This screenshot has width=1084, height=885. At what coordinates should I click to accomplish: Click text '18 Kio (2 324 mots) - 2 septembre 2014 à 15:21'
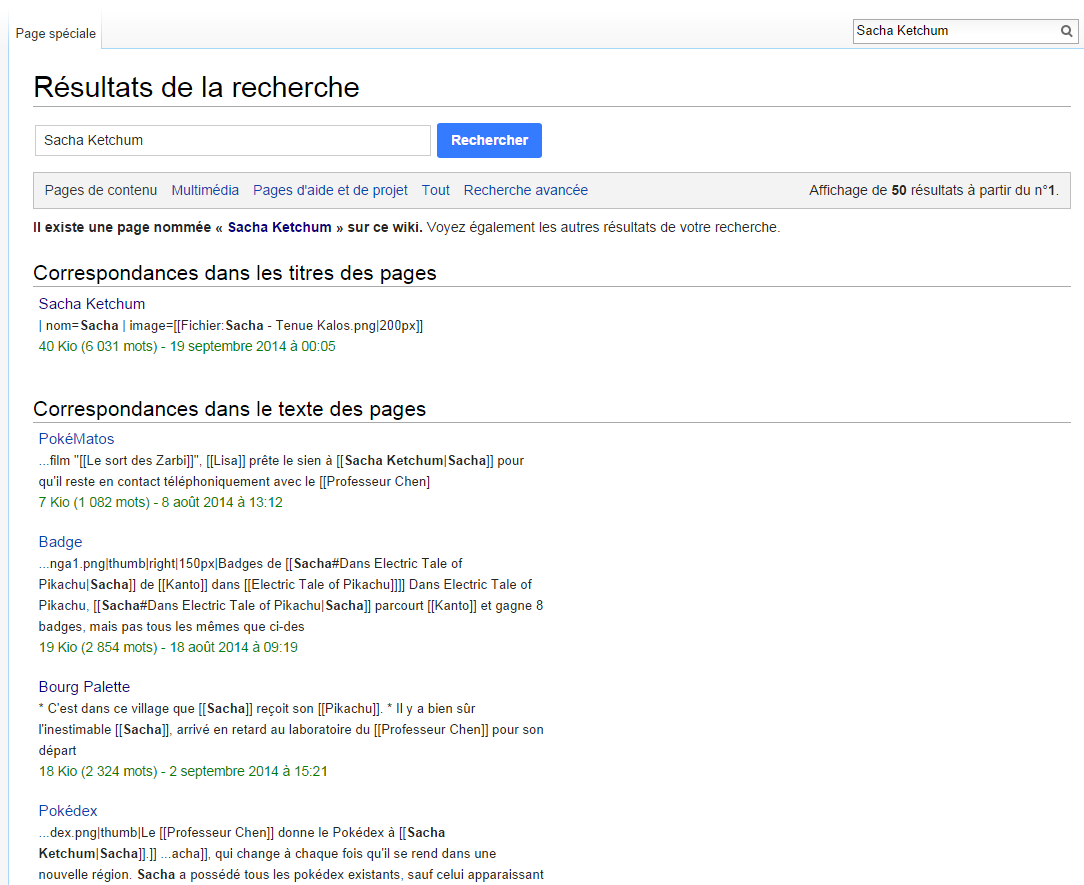183,772
